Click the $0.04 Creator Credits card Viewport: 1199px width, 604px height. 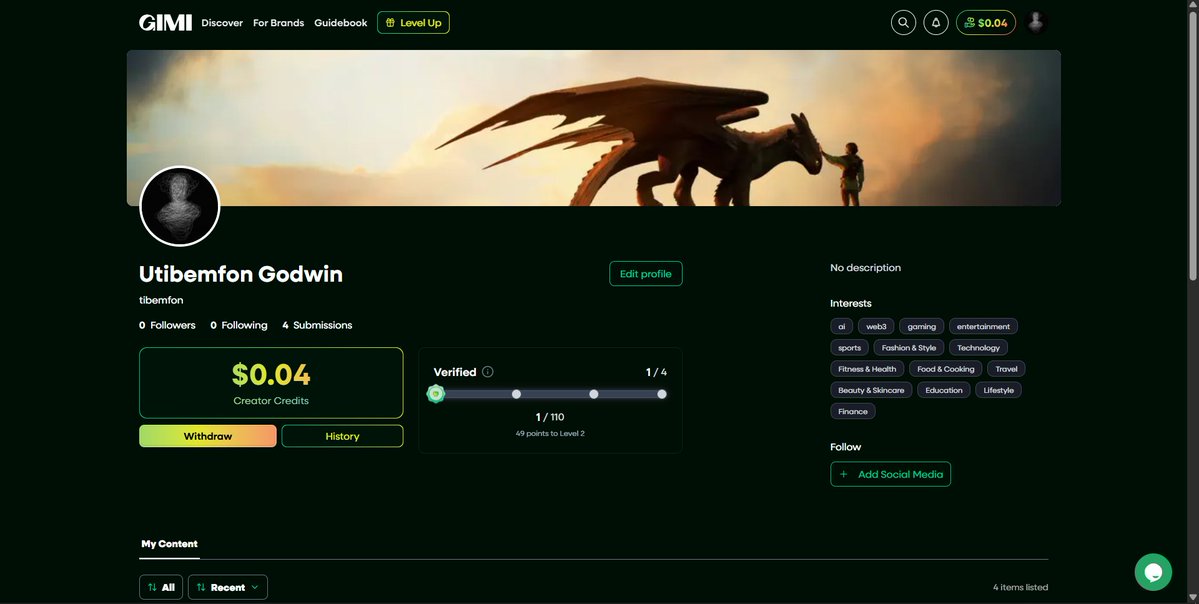(x=271, y=383)
